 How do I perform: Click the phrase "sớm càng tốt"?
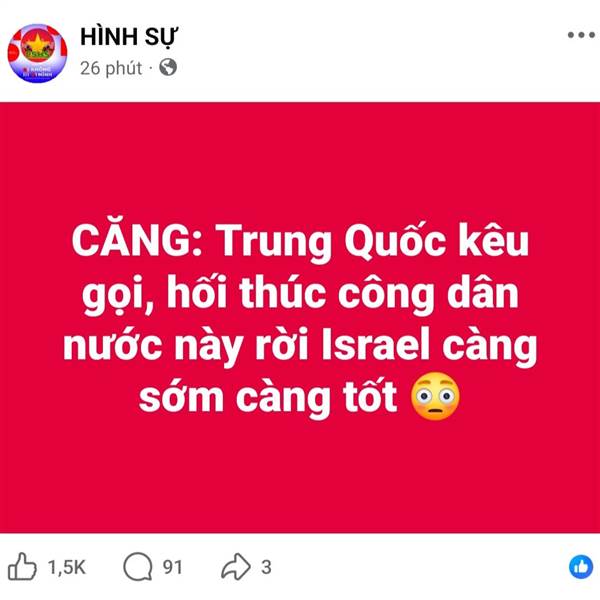268,398
